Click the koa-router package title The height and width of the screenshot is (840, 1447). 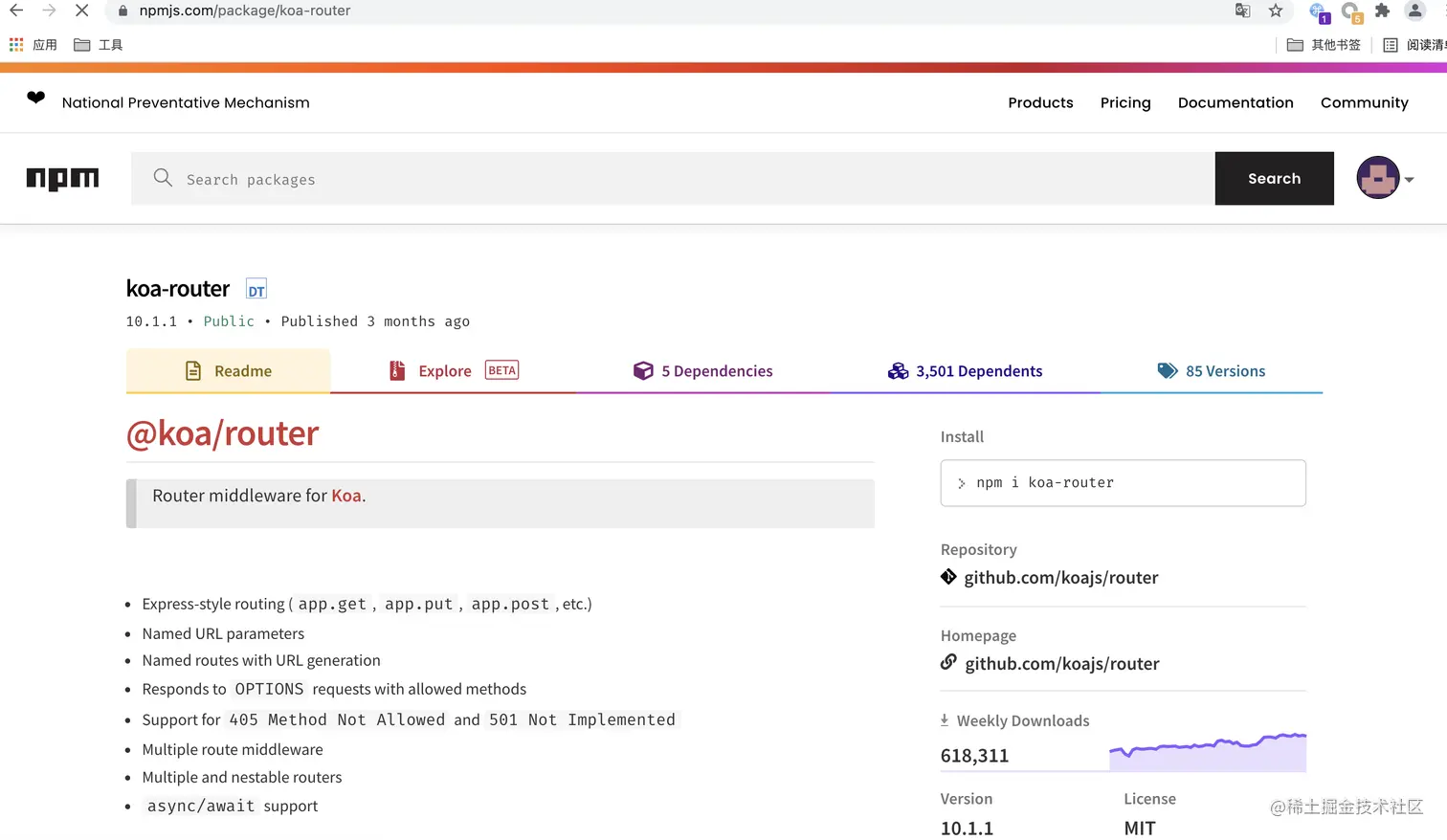[178, 289]
